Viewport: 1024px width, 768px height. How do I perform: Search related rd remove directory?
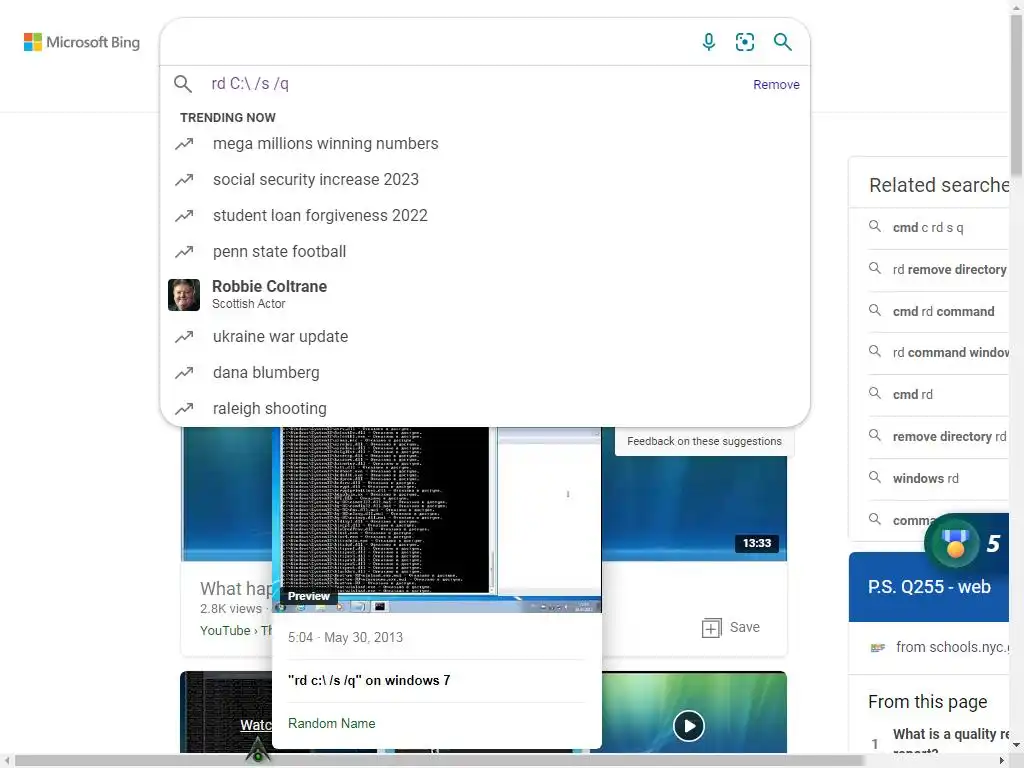950,270
